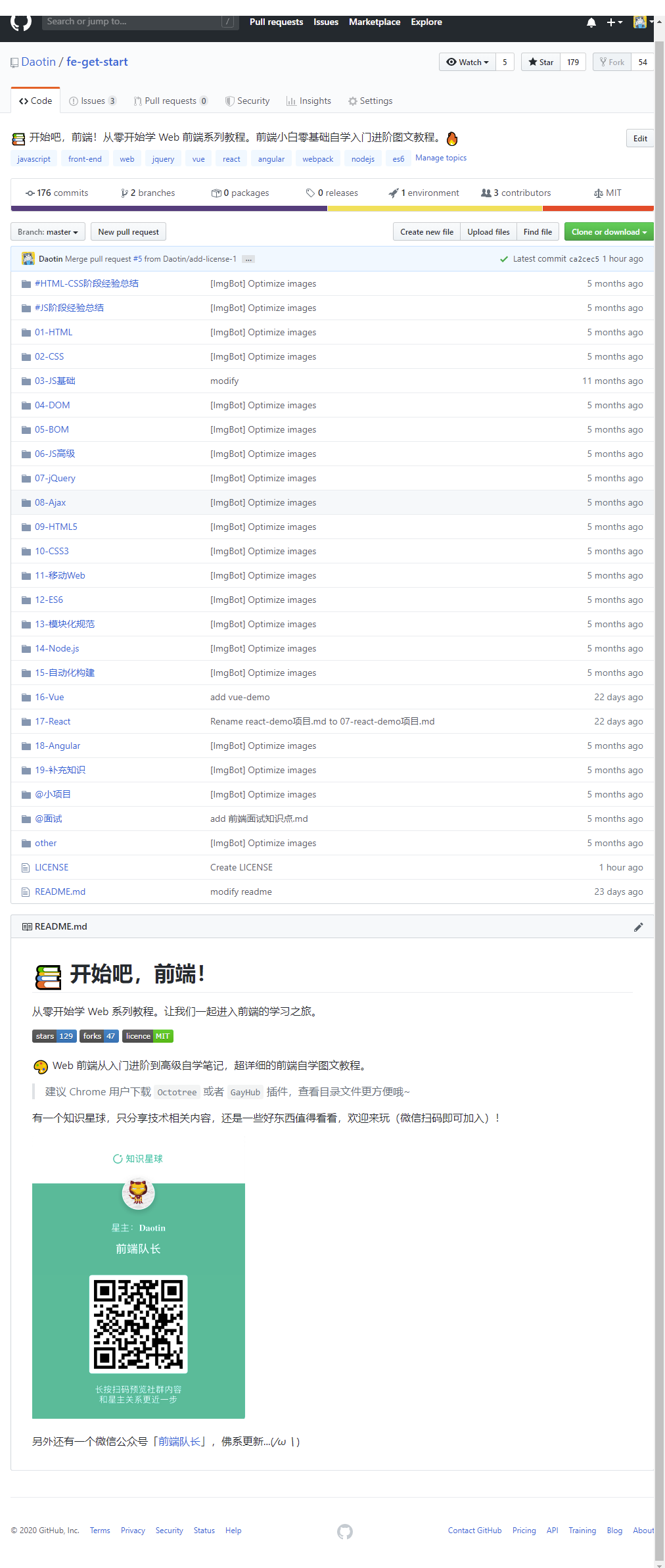Open the Security tab
This screenshot has height=1568, width=665.
tap(248, 101)
